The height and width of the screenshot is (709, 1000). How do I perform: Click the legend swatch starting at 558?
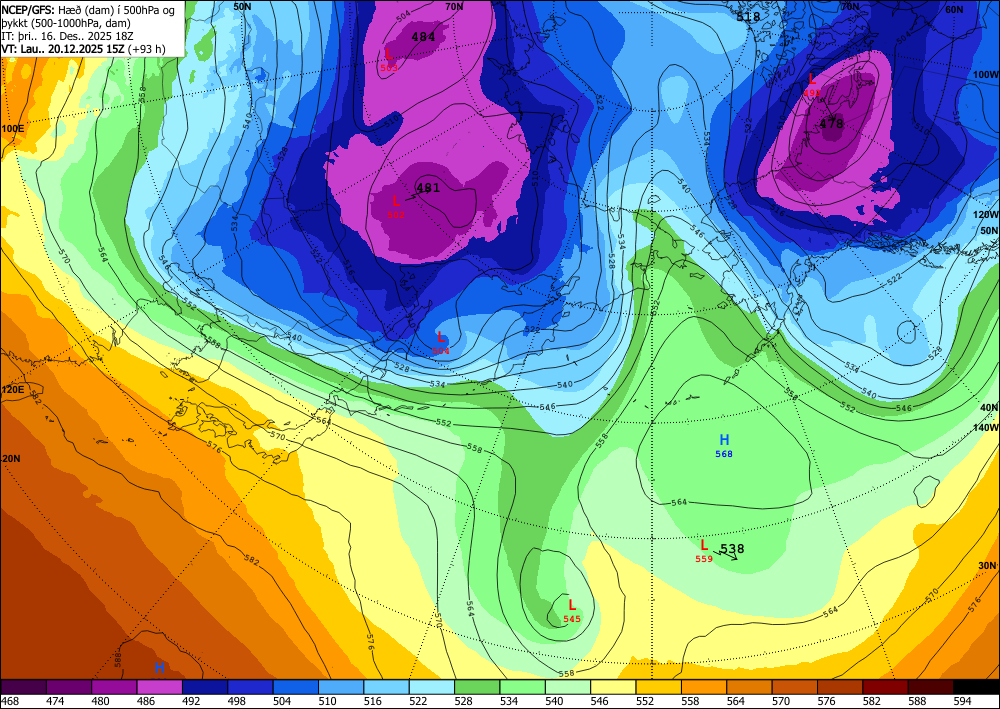click(704, 687)
